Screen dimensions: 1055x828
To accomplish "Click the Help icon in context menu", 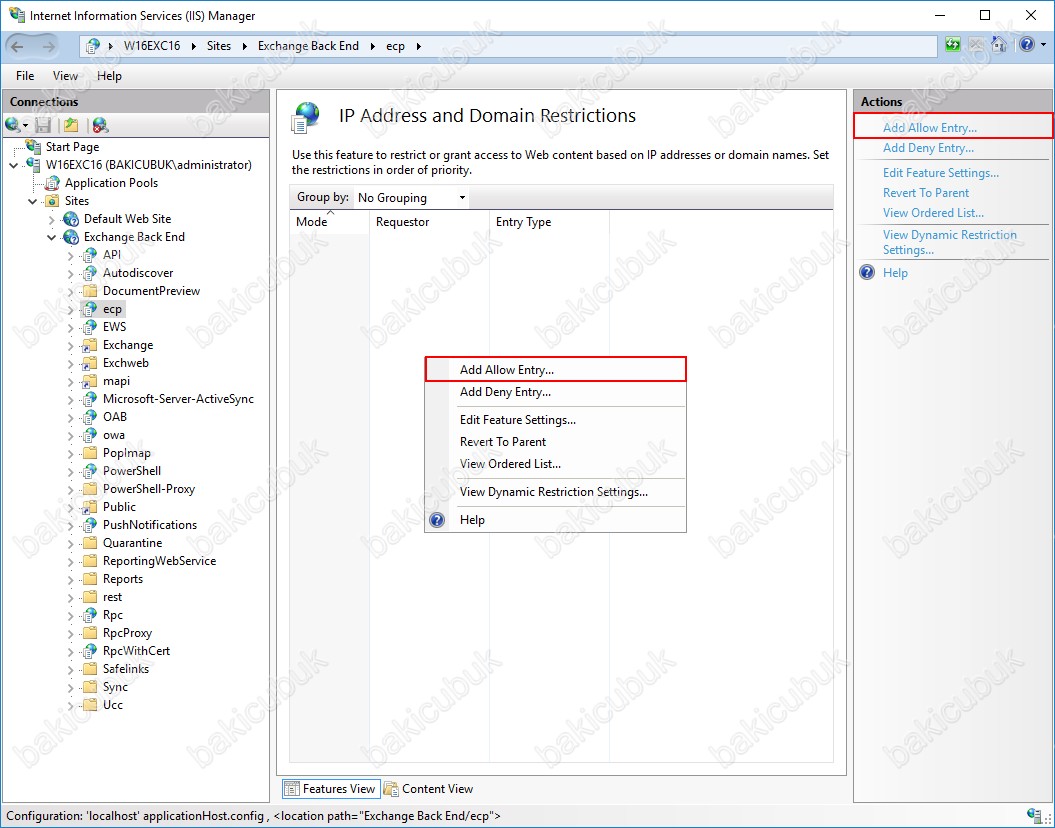I will [437, 520].
